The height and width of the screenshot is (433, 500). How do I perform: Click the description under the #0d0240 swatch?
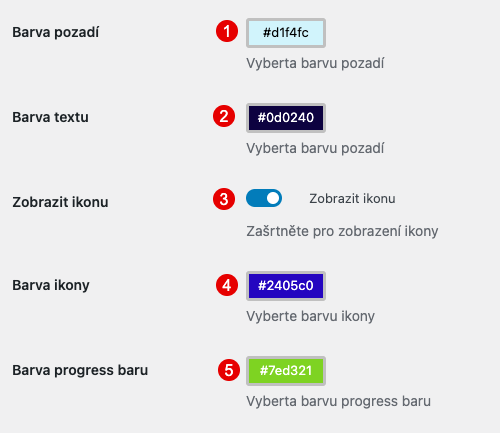315,148
